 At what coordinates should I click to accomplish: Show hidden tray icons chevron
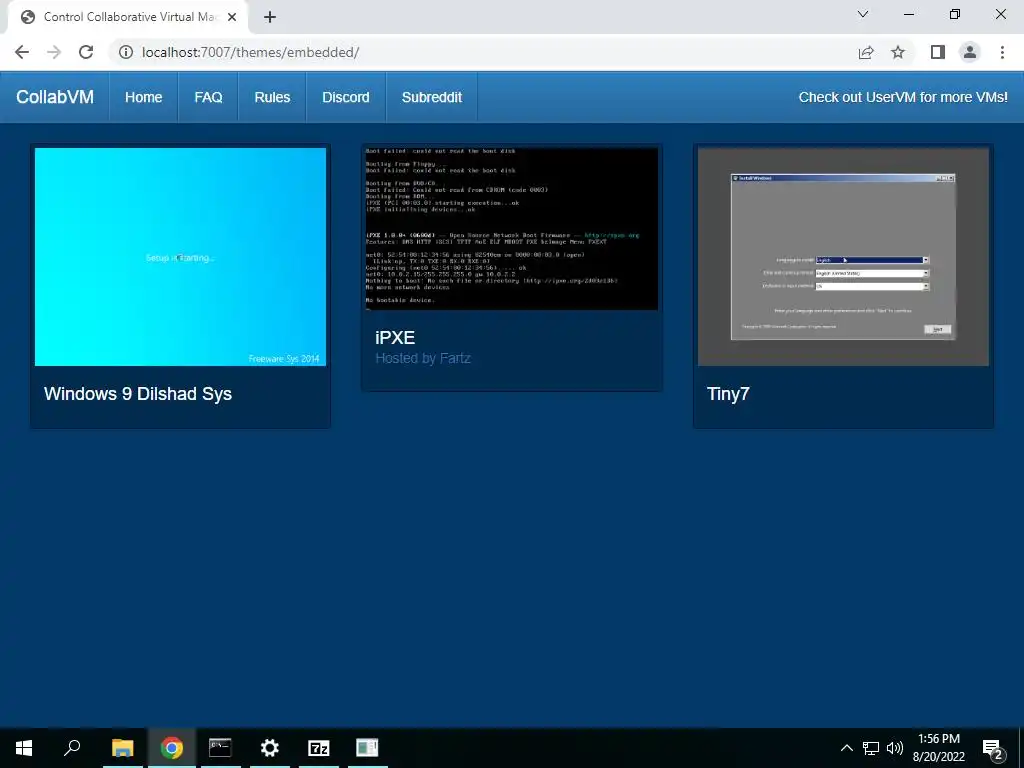pyautogui.click(x=846, y=748)
